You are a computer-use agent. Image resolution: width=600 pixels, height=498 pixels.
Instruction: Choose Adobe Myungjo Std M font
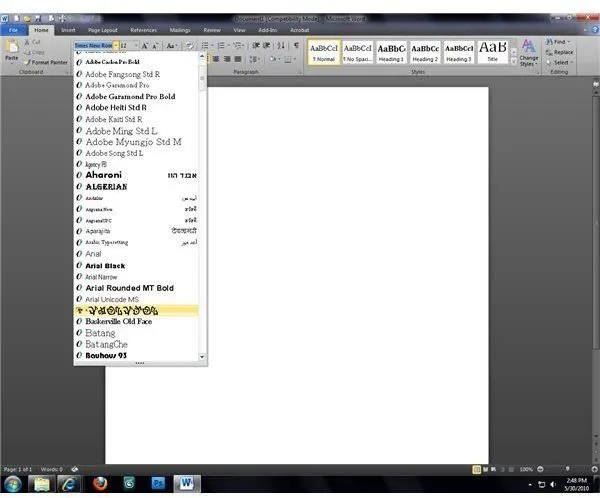pyautogui.click(x=136, y=142)
